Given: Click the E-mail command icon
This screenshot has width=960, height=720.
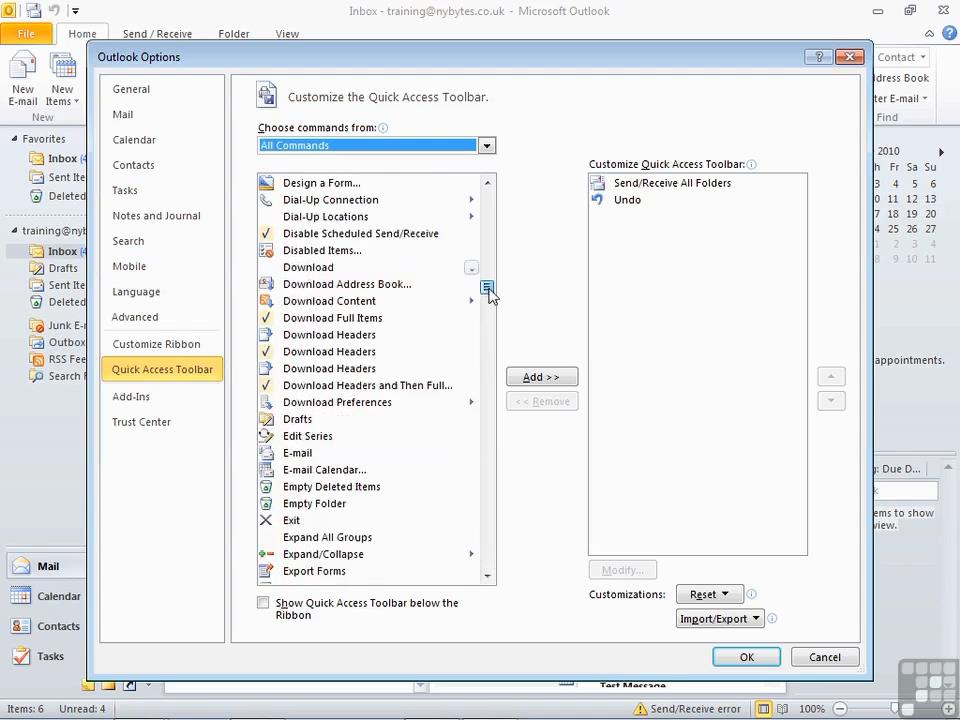Looking at the screenshot, I should [x=266, y=453].
